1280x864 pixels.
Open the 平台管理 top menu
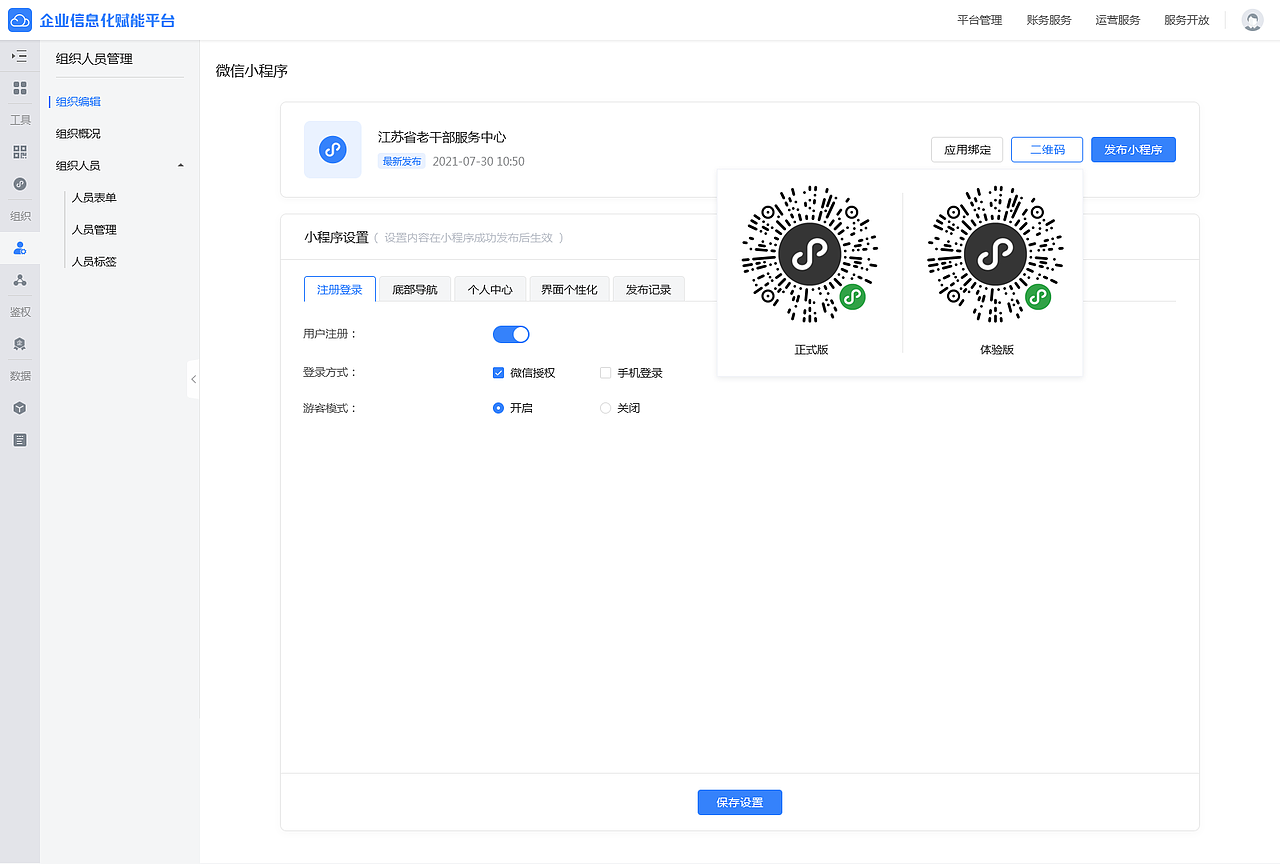(979, 20)
